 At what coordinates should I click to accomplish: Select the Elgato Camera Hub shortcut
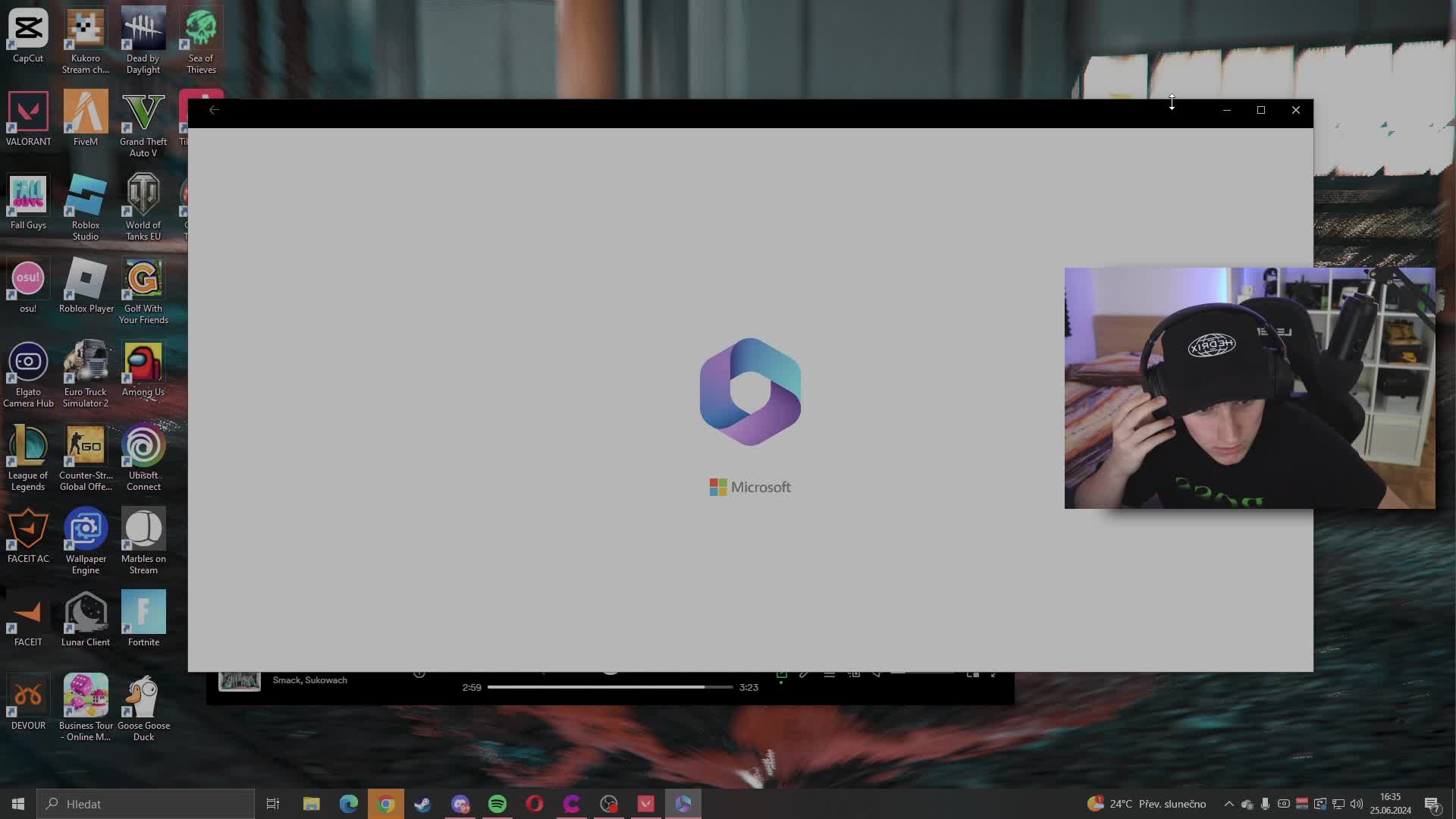pyautogui.click(x=28, y=375)
